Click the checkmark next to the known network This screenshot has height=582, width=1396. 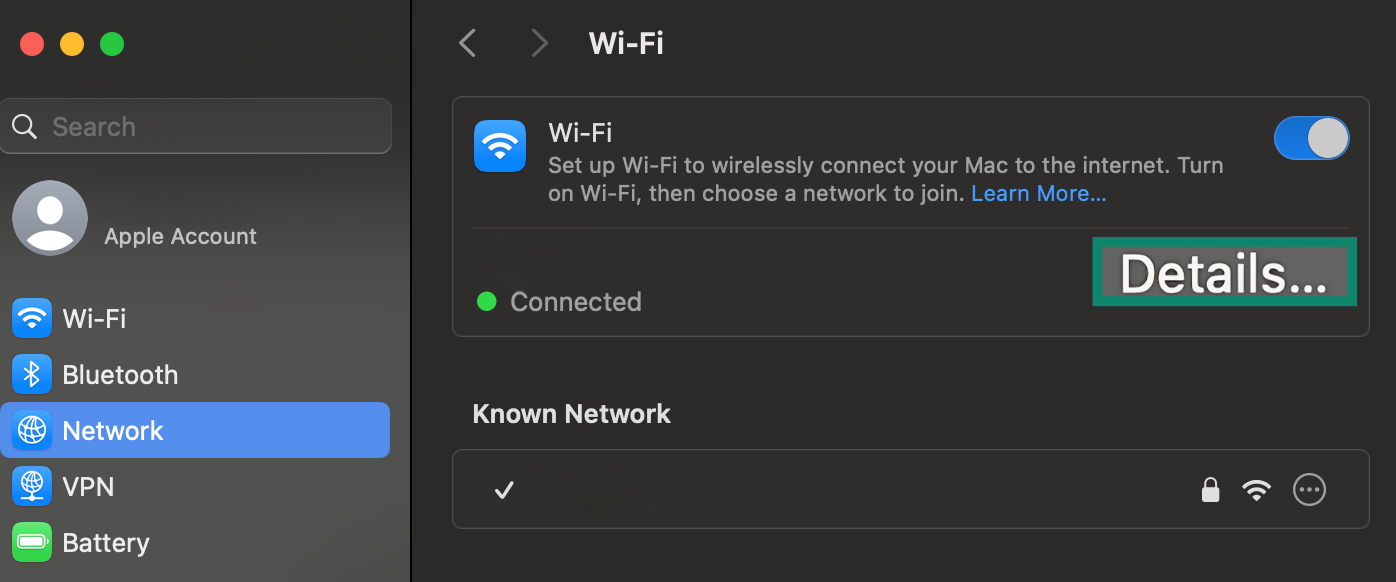504,490
